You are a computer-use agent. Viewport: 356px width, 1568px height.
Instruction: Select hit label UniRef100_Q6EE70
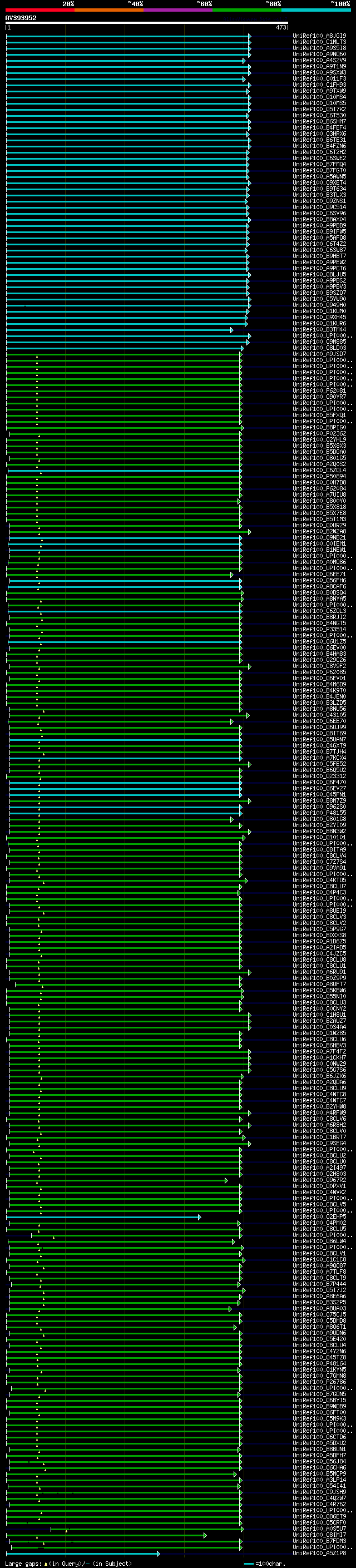pos(319,721)
